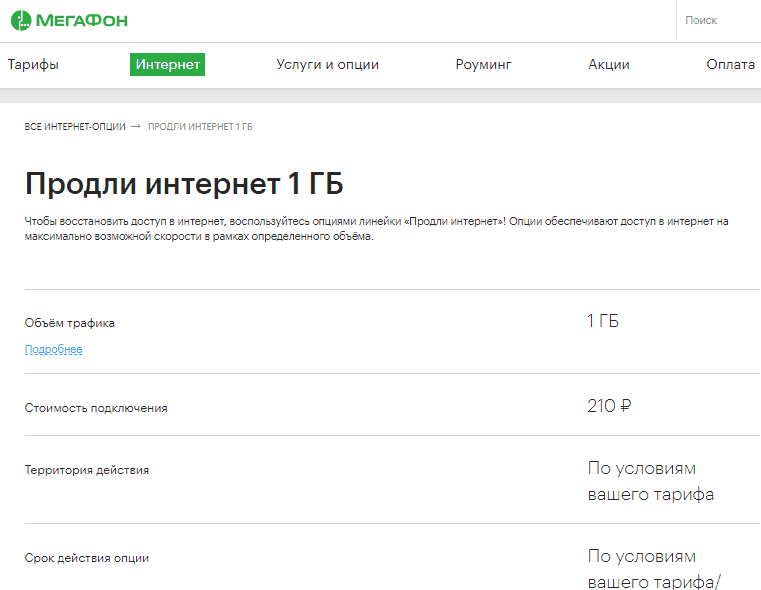Click the 210 ₽ connection price value
This screenshot has height=590, width=761.
609,406
